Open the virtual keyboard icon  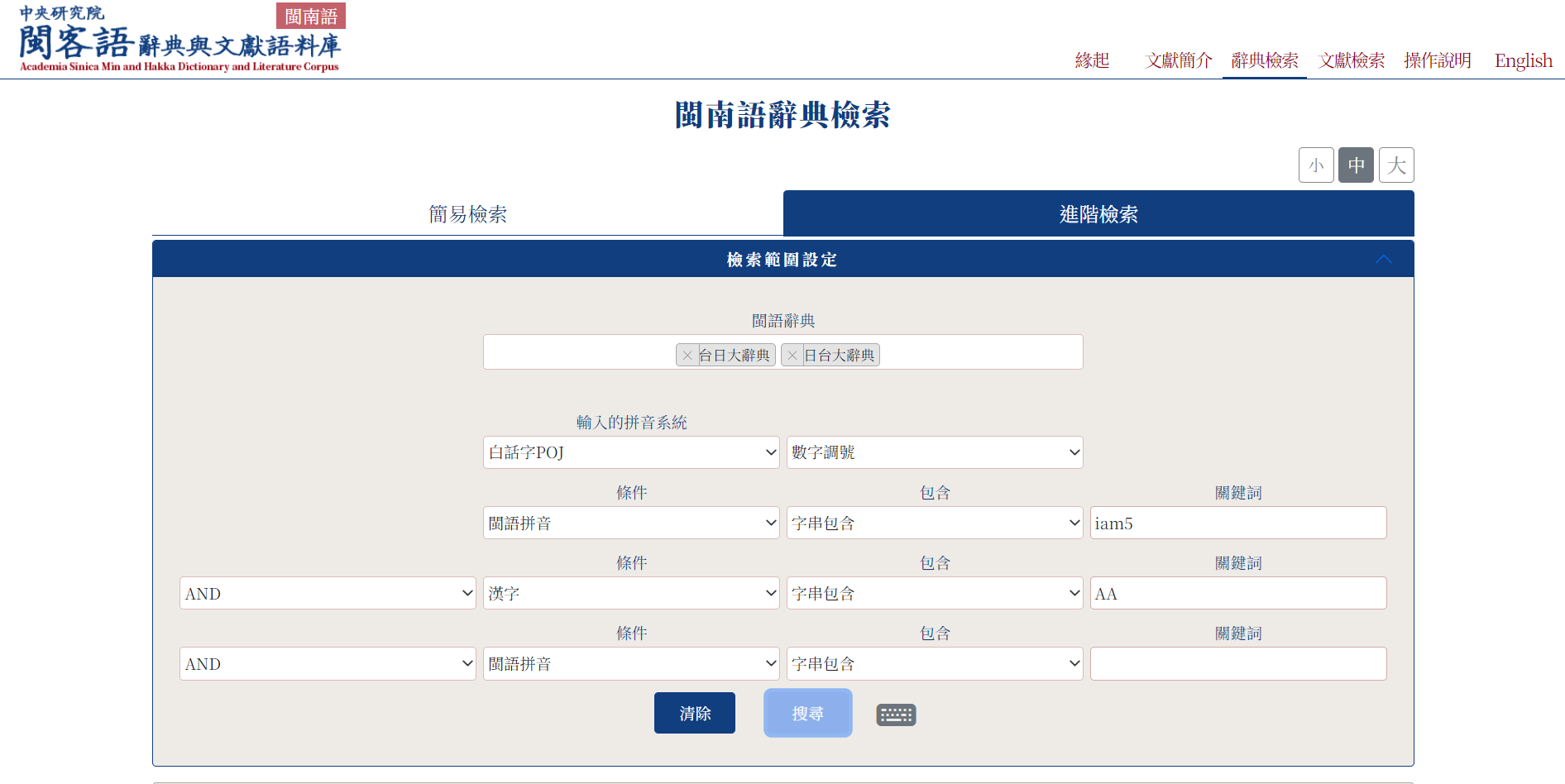tap(896, 715)
